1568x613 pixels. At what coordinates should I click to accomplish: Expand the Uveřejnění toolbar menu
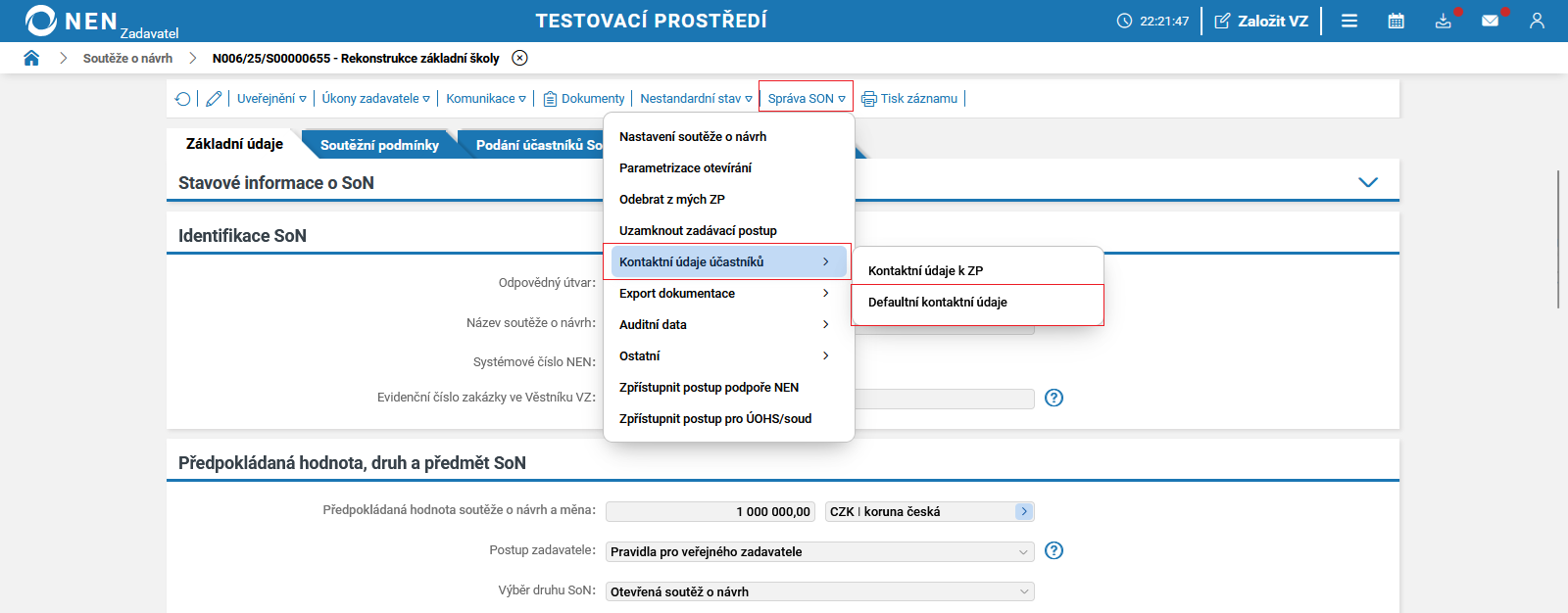(271, 99)
